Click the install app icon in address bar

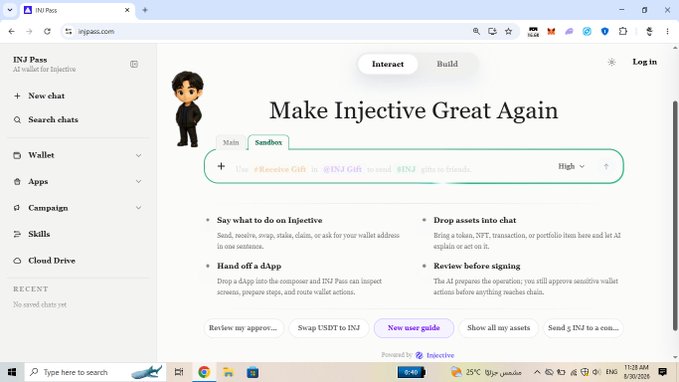(492, 31)
